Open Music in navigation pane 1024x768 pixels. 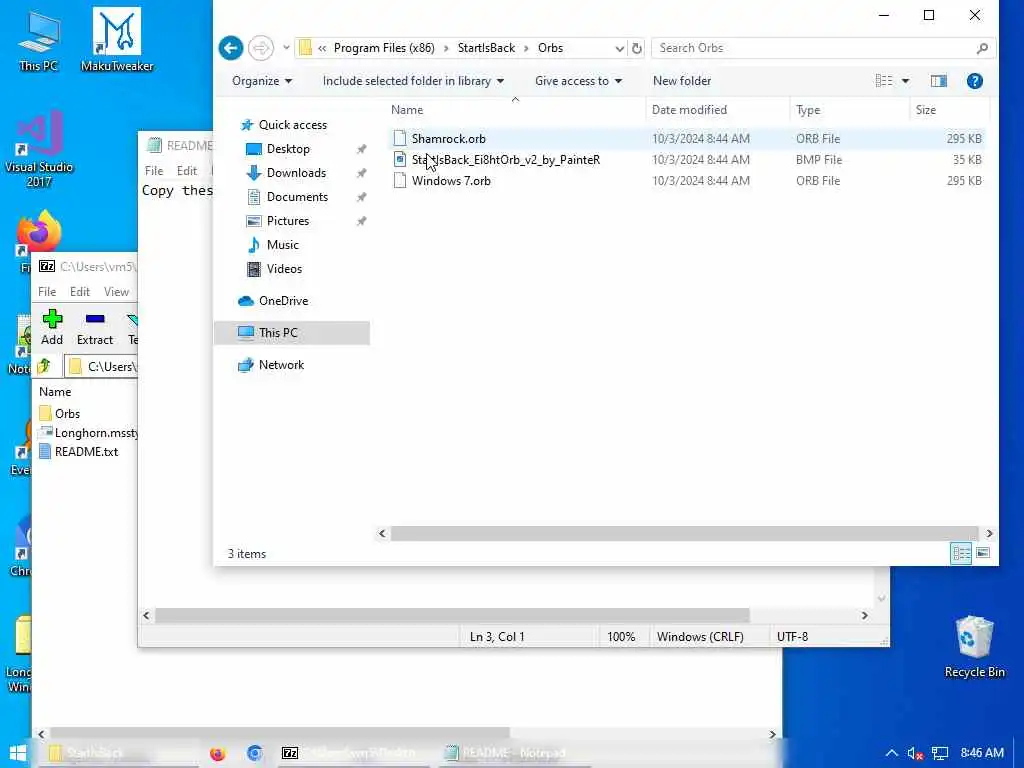282,244
